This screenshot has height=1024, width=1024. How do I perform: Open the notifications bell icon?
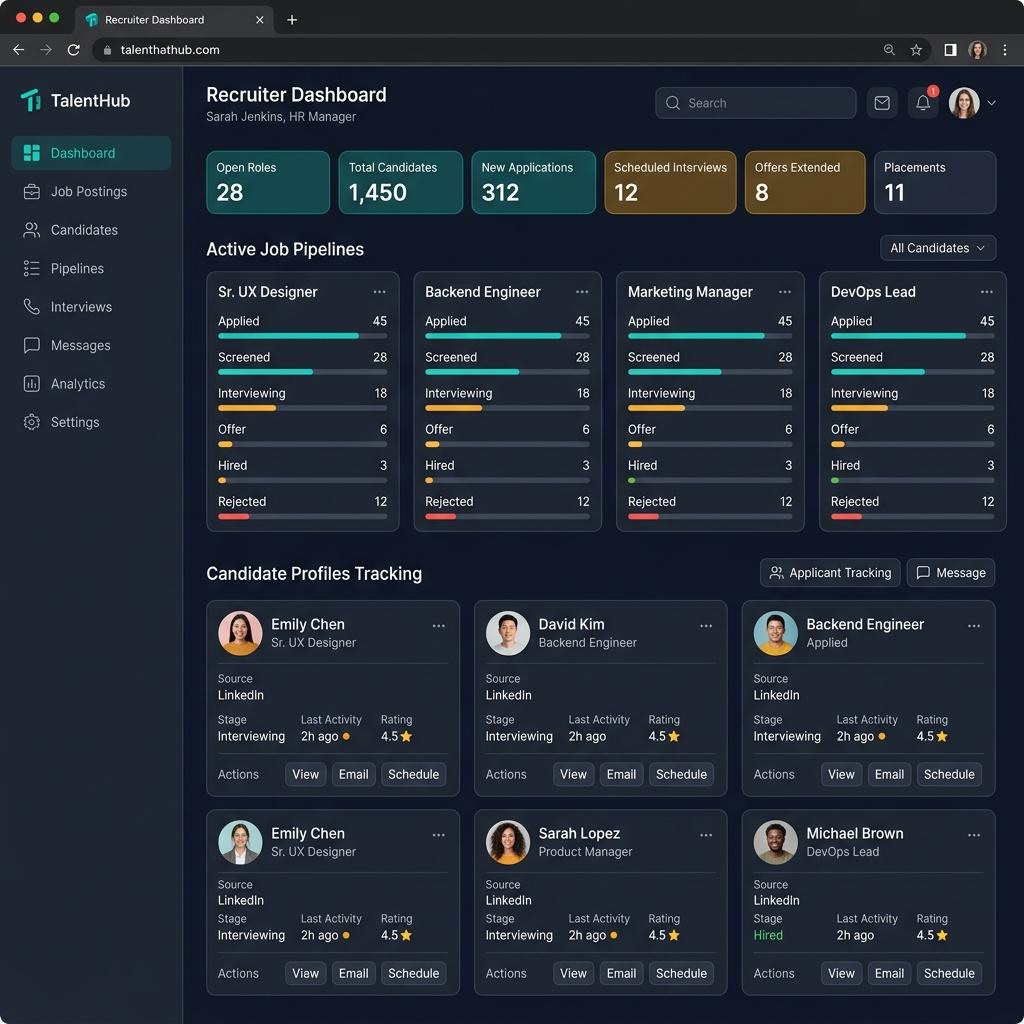(x=923, y=103)
